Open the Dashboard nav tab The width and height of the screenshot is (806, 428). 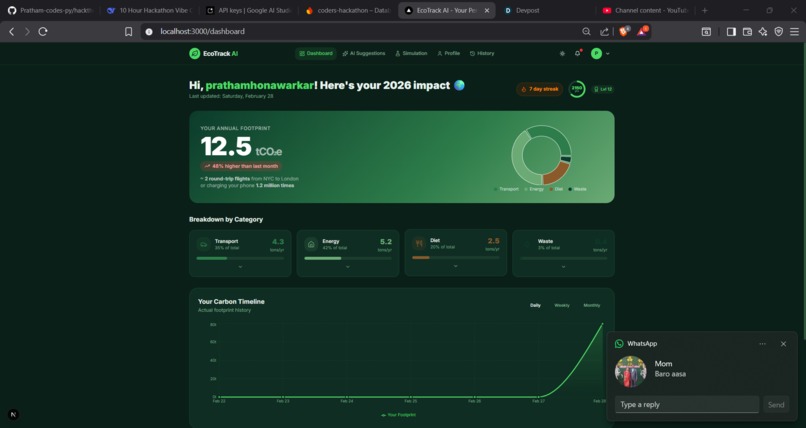pyautogui.click(x=316, y=53)
